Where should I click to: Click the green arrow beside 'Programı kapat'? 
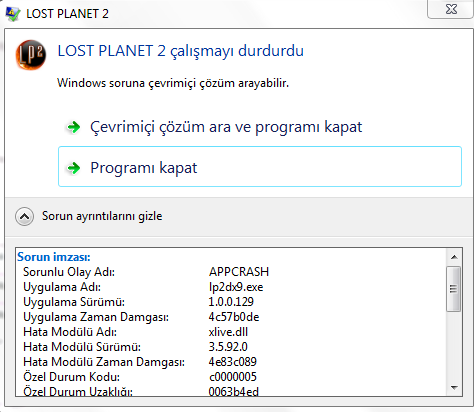point(74,168)
